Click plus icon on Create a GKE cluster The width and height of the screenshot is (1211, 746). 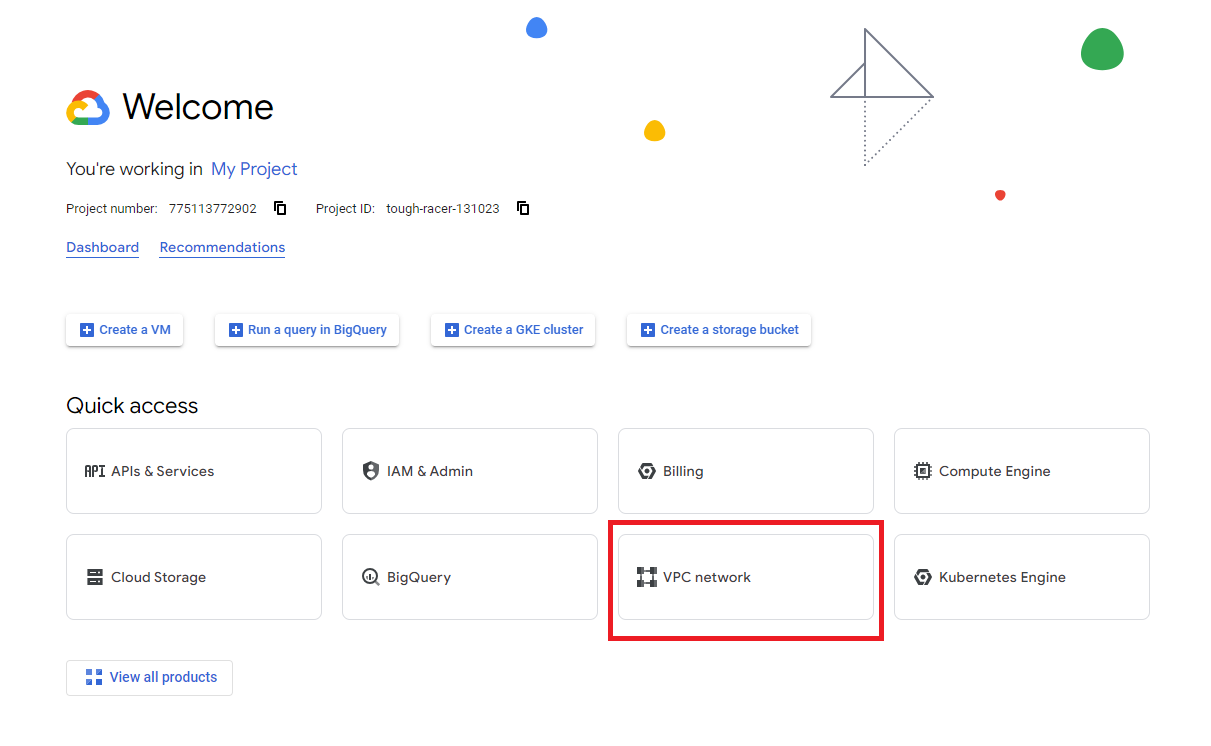coord(452,329)
